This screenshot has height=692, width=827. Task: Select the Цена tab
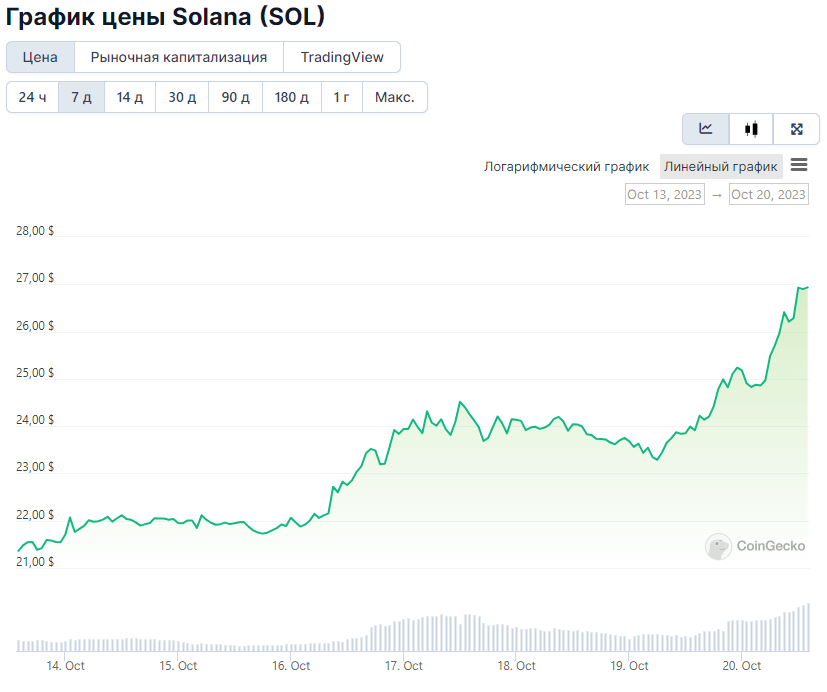(x=40, y=57)
